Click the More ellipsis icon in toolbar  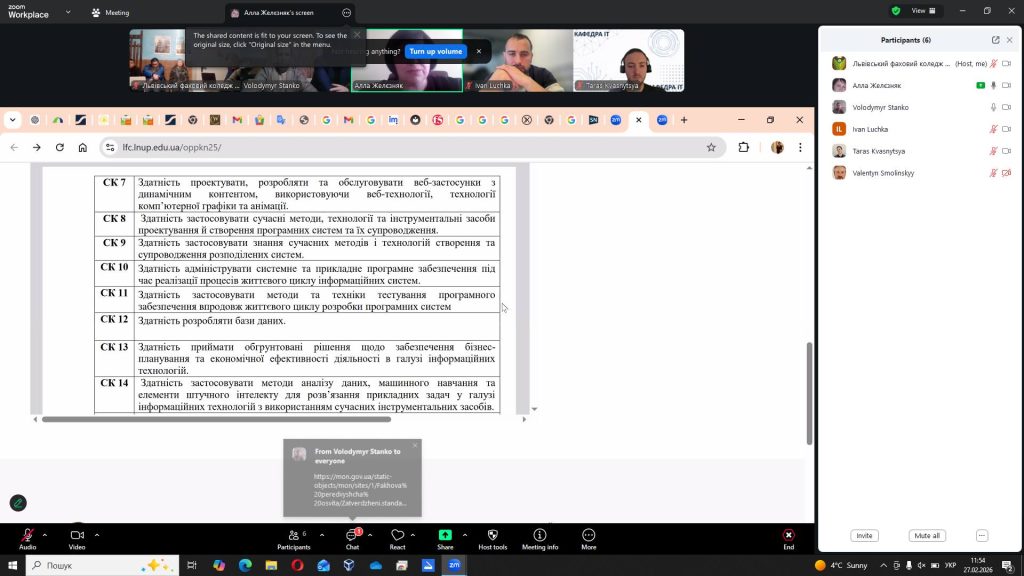point(588,535)
